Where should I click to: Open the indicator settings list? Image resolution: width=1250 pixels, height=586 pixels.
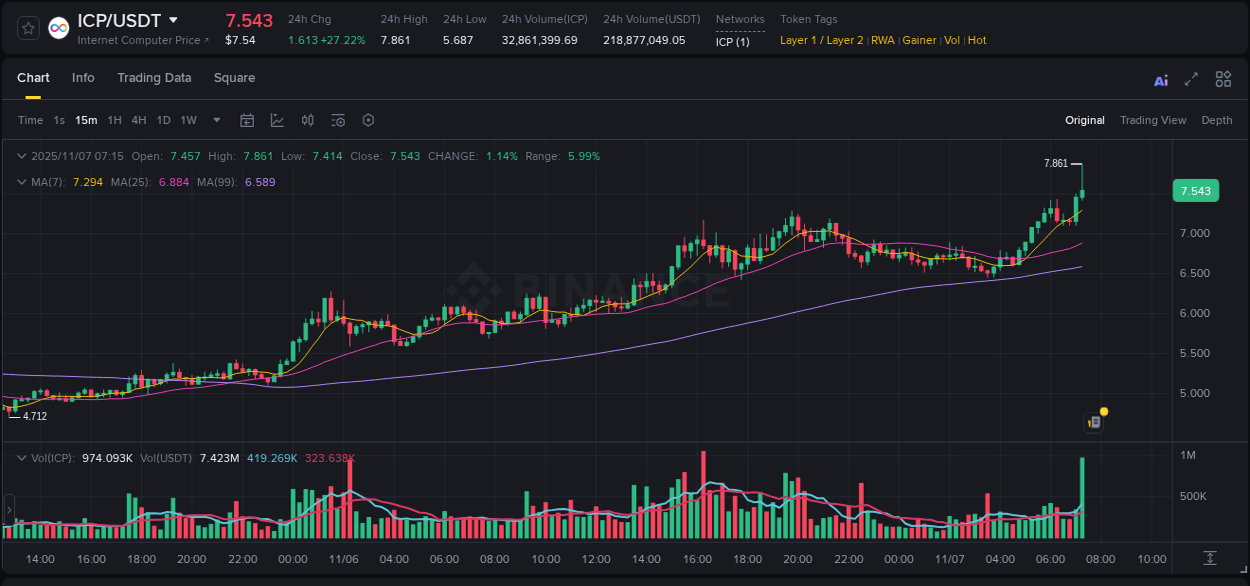click(x=337, y=120)
